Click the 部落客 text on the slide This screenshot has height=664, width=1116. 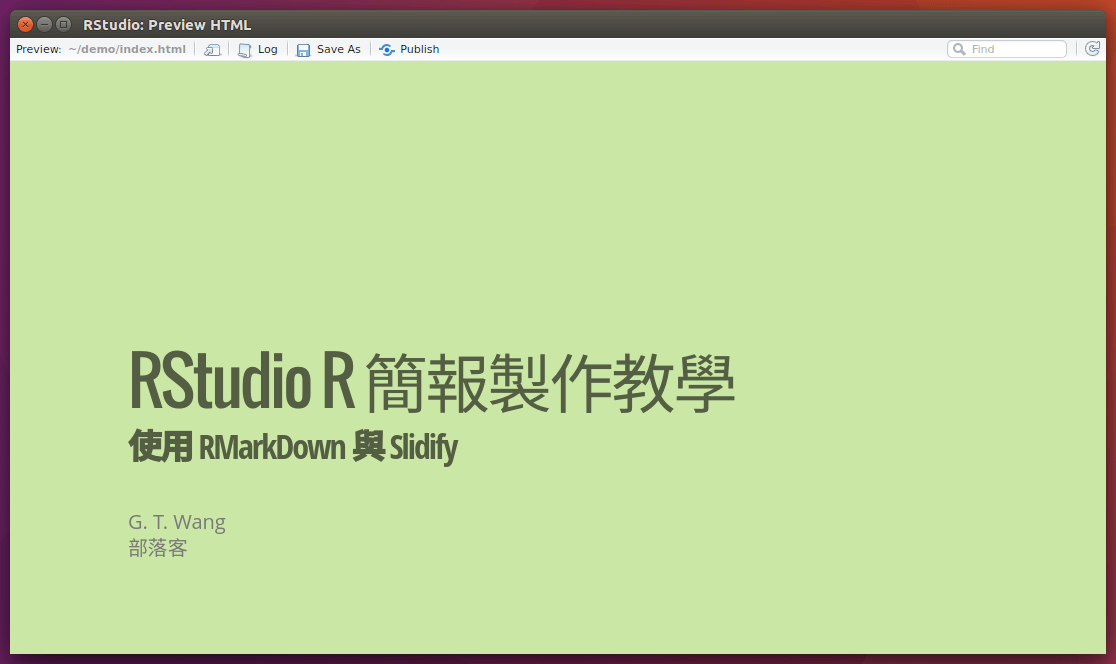point(158,548)
